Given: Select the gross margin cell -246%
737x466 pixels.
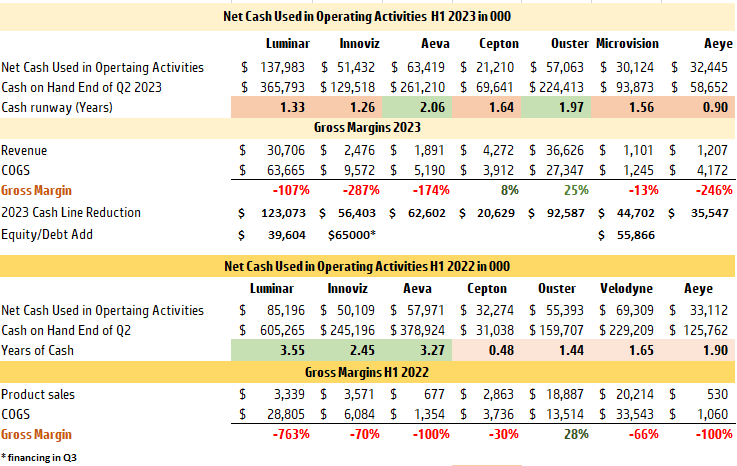Looking at the screenshot, I should (x=714, y=190).
